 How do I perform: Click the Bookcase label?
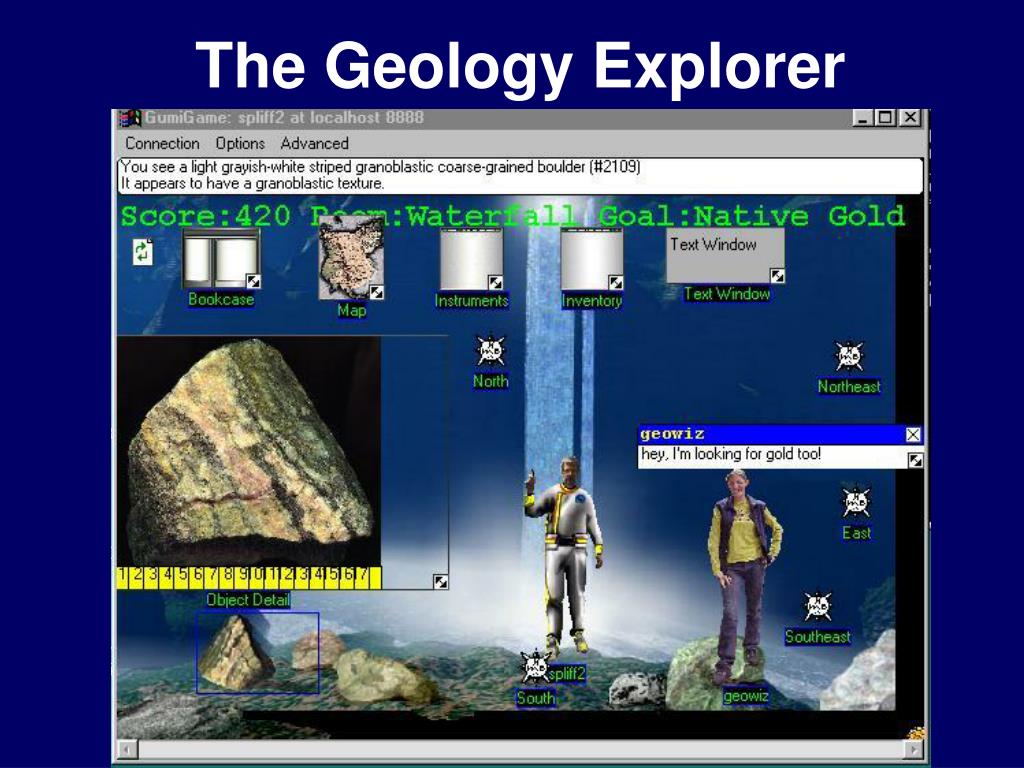(x=221, y=299)
